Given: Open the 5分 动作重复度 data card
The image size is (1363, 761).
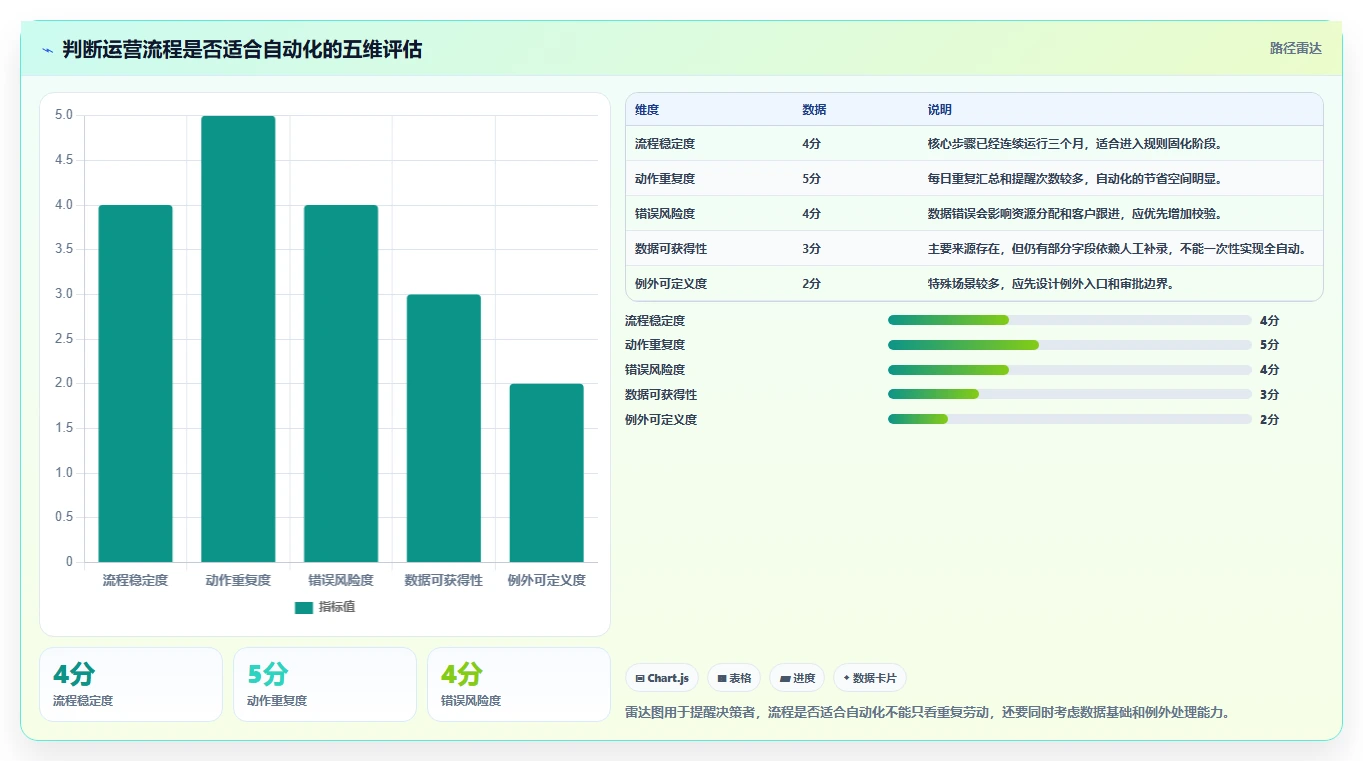Looking at the screenshot, I should tap(325, 684).
